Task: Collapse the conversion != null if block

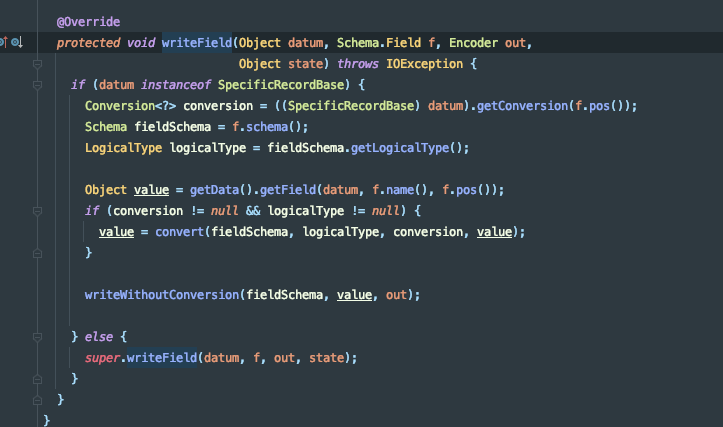Action: [38, 211]
